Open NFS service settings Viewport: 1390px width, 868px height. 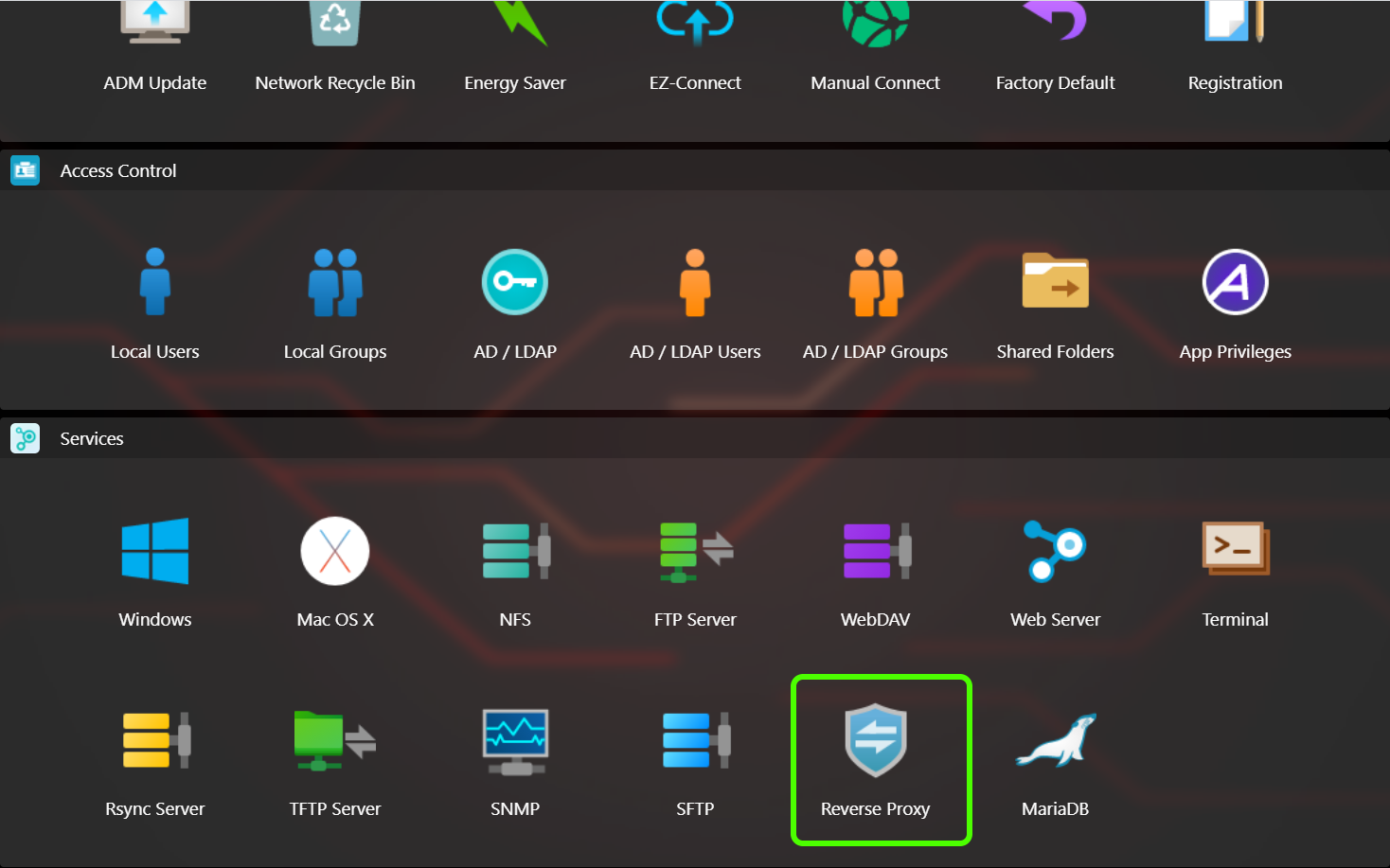pyautogui.click(x=515, y=573)
